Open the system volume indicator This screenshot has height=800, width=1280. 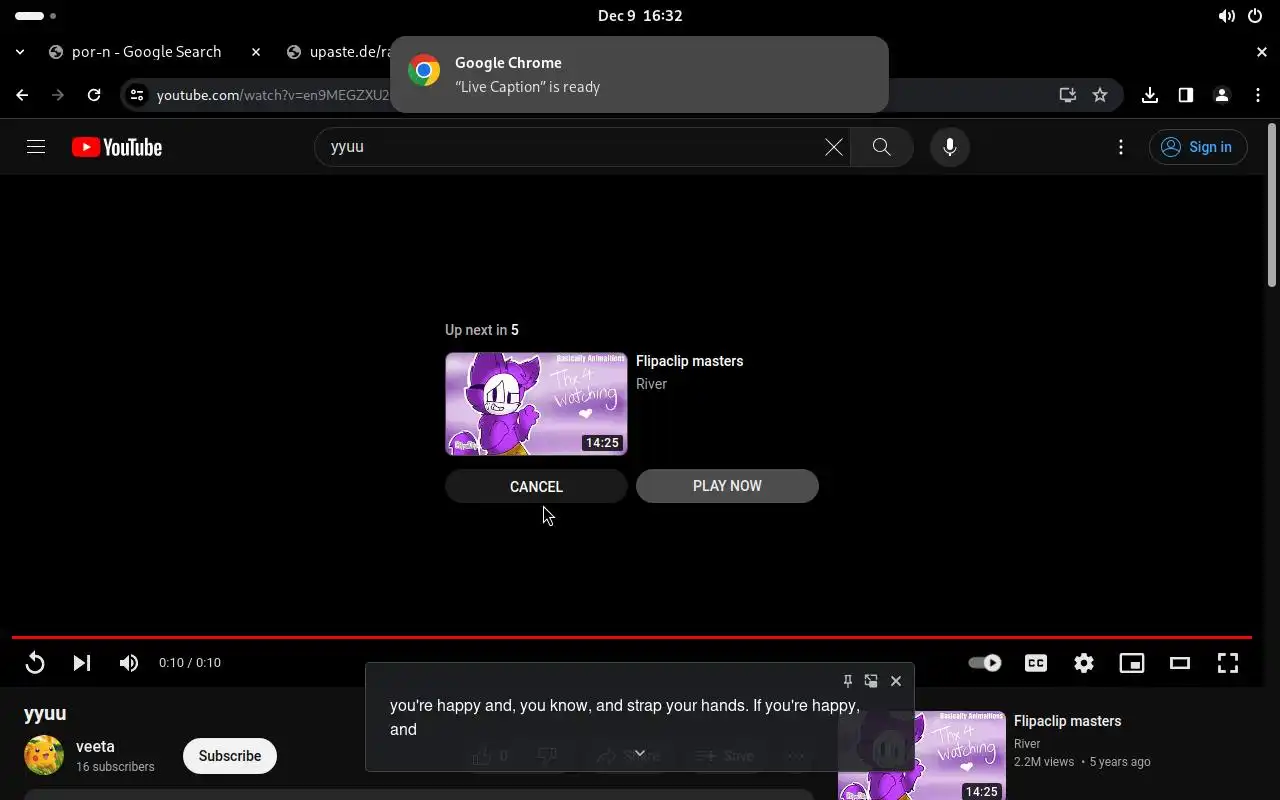[x=1226, y=16]
